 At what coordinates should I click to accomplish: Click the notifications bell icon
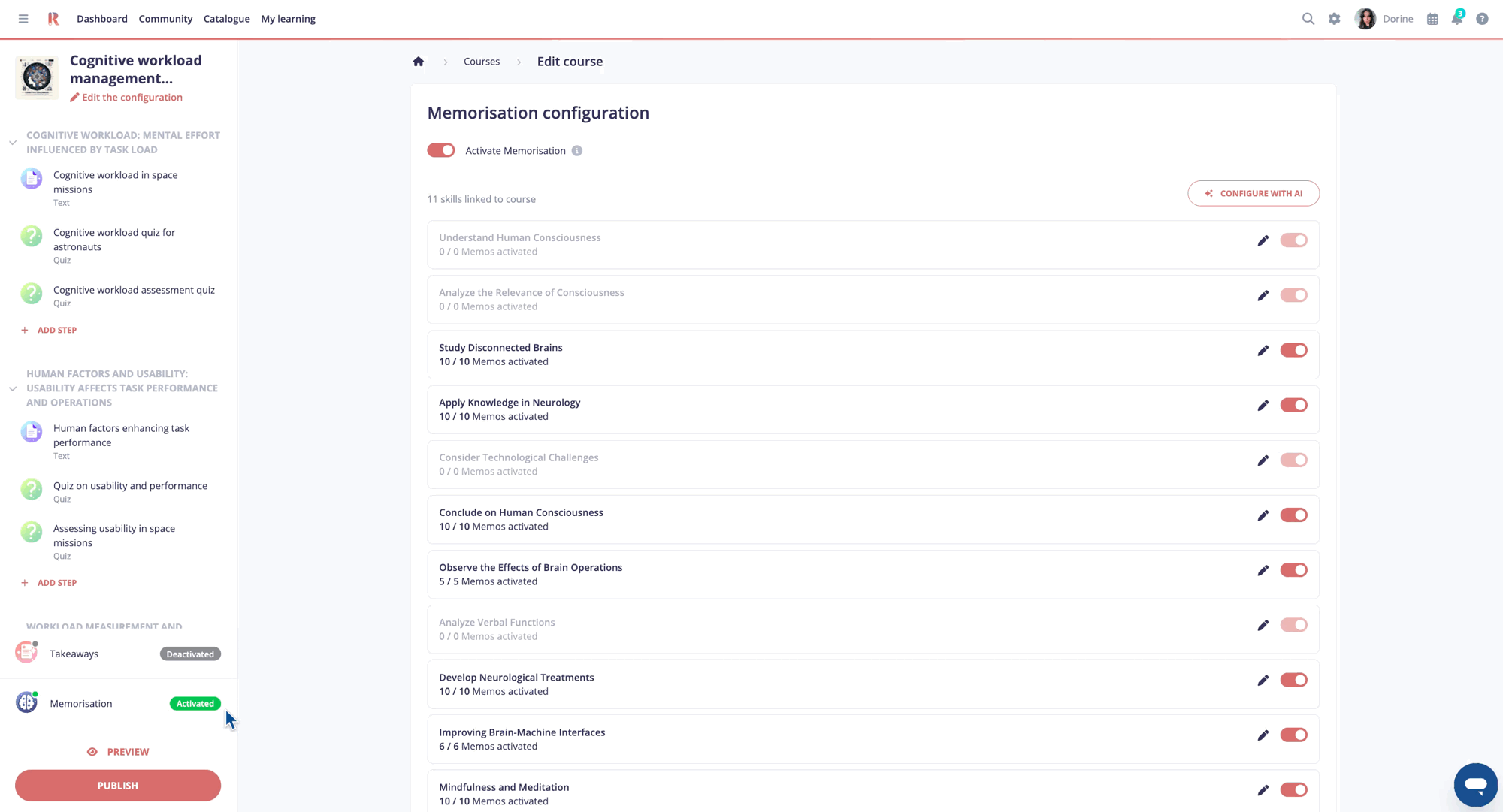[1456, 19]
